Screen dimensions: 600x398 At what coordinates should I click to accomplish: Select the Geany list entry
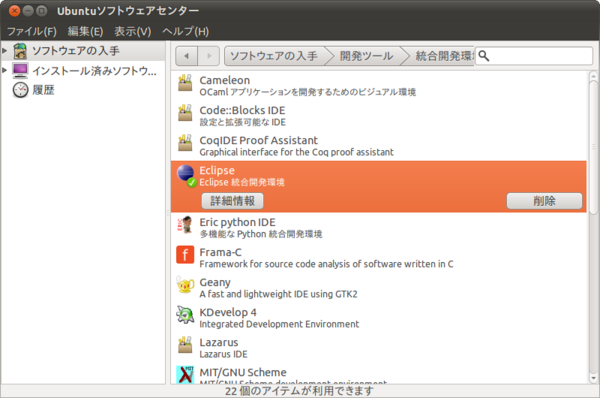coord(378,288)
